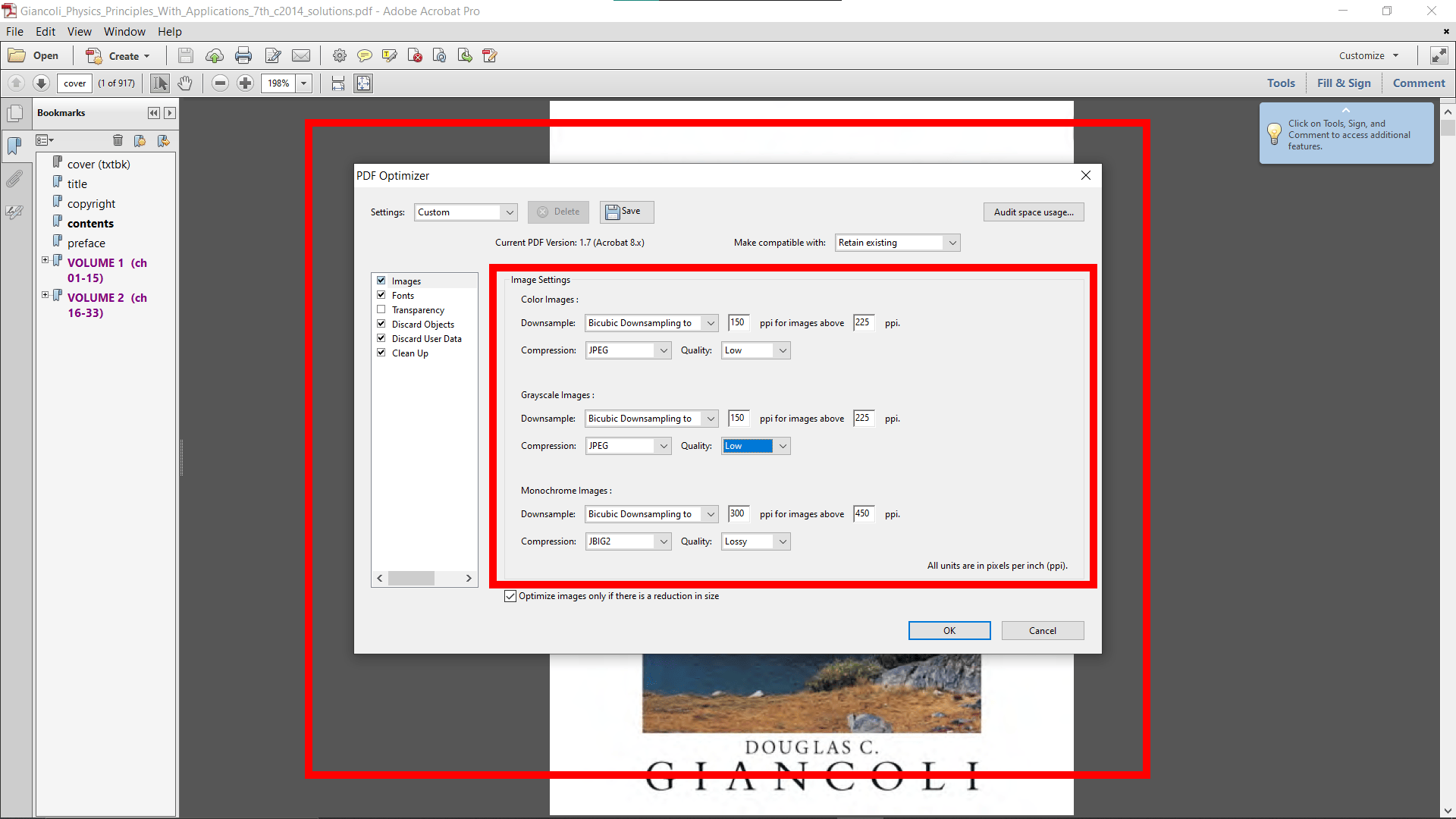Viewport: 1456px width, 819px height.
Task: Expand the Color Images Downsample dropdown
Action: click(709, 322)
